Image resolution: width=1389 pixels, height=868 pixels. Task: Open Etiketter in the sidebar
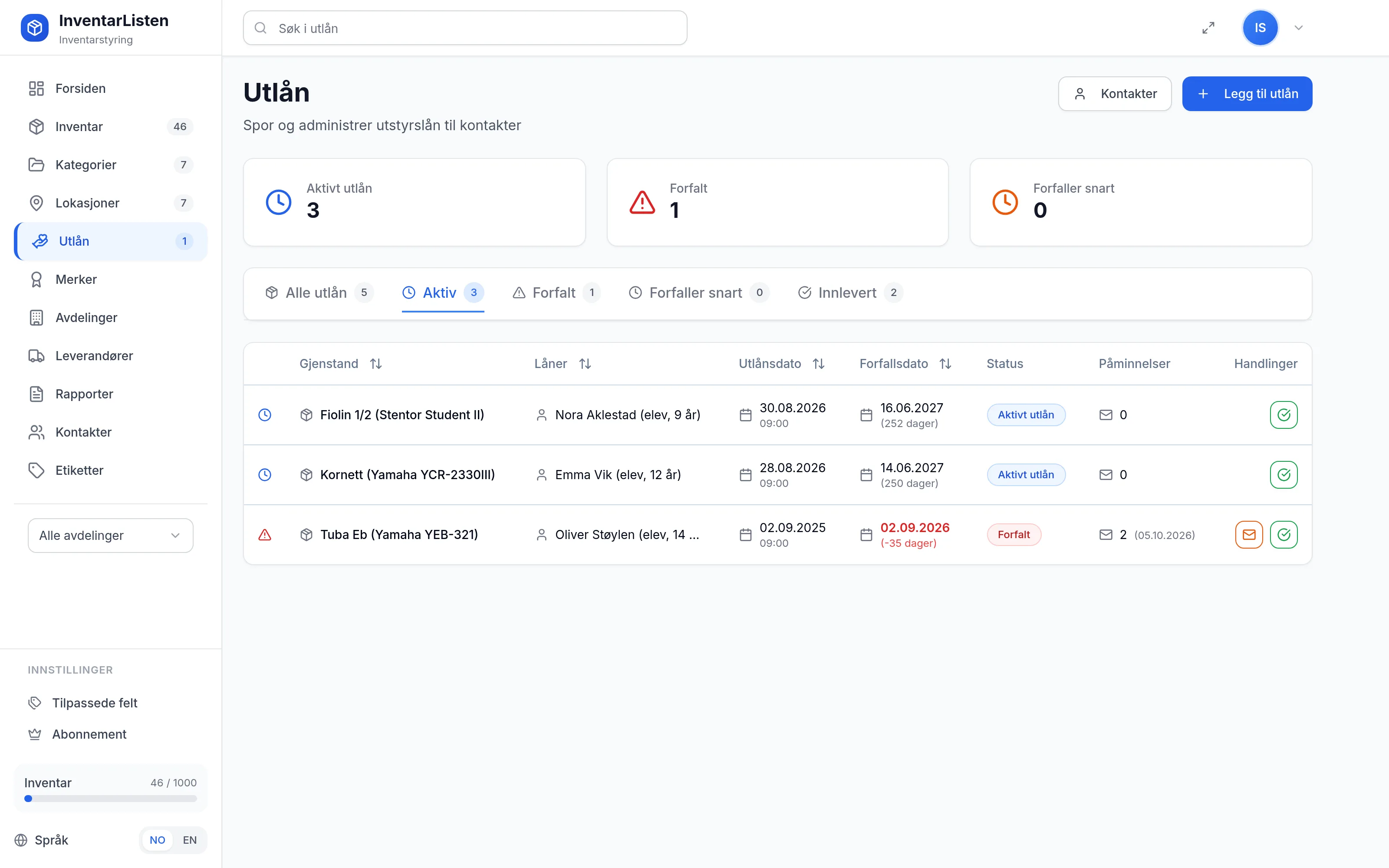(110, 470)
